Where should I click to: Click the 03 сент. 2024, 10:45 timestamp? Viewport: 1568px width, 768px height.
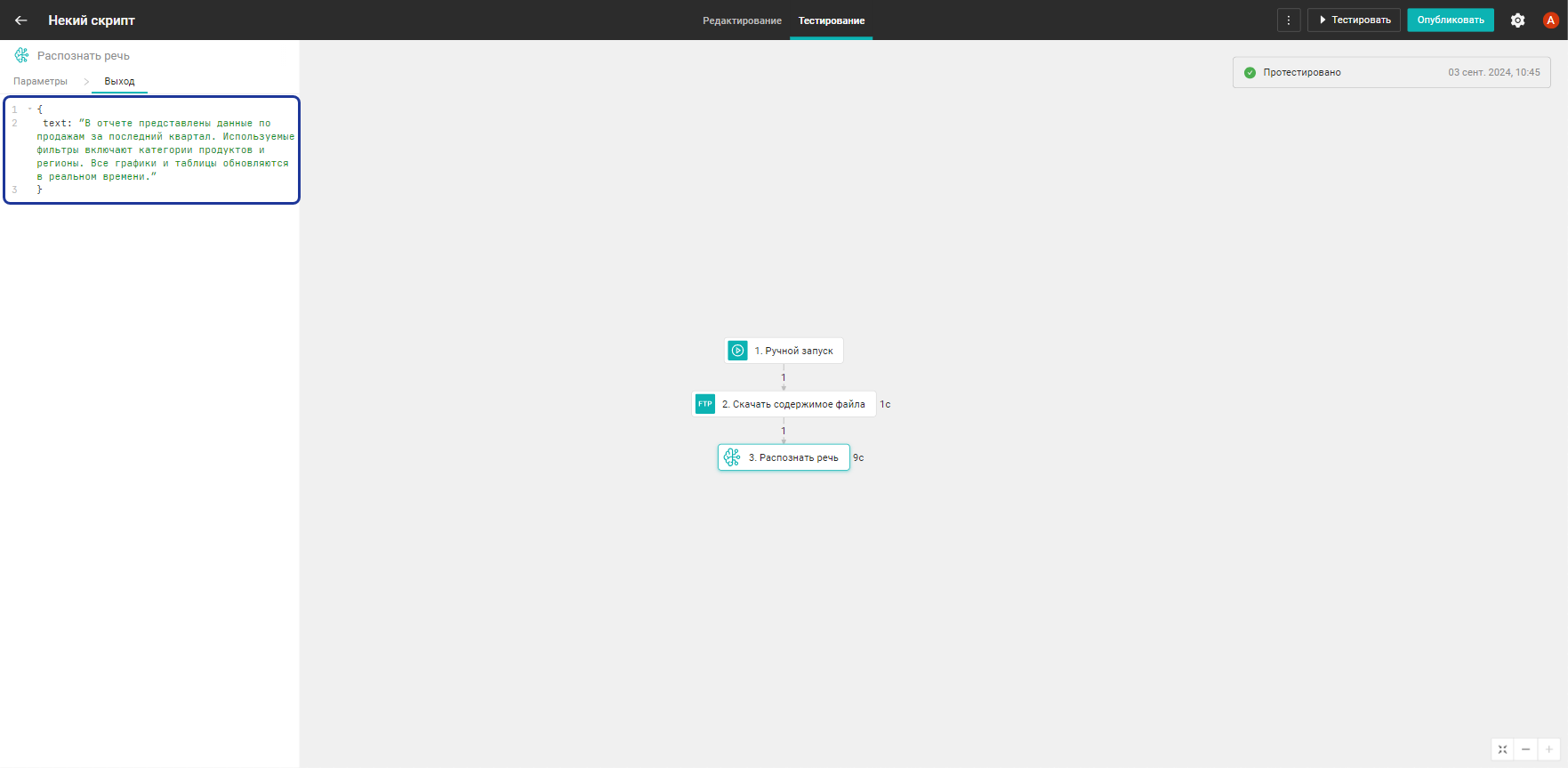coord(1494,73)
